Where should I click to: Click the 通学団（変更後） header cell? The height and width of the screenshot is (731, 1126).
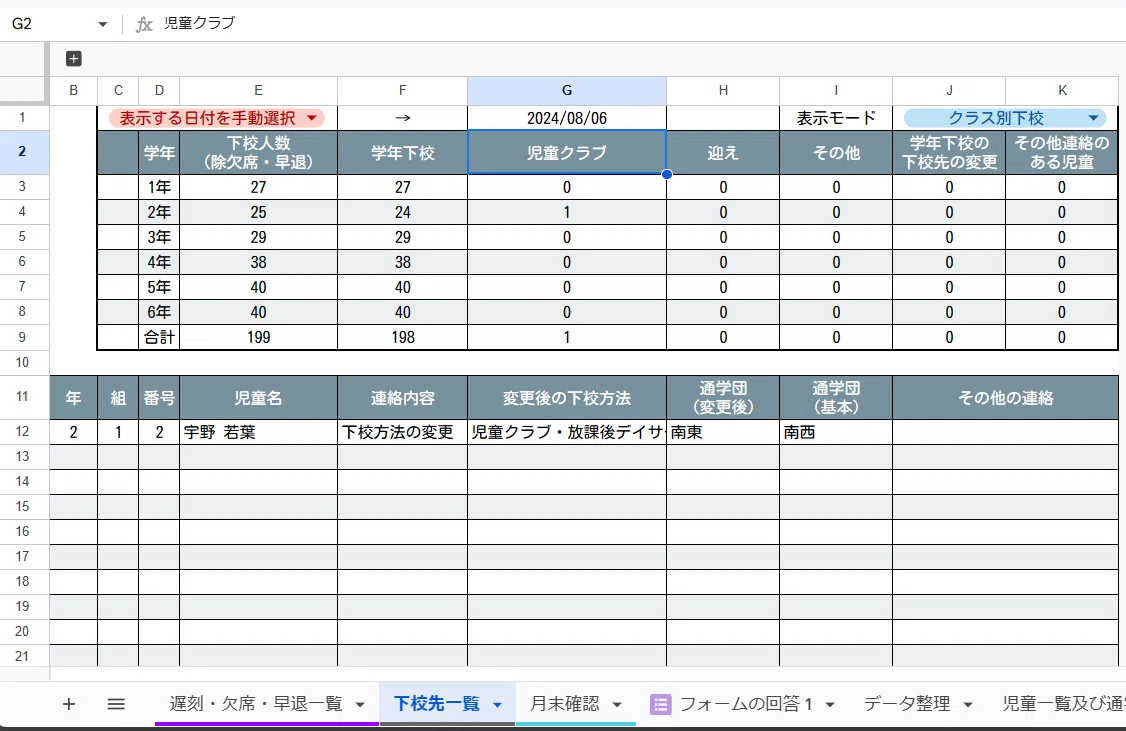pyautogui.click(x=723, y=398)
